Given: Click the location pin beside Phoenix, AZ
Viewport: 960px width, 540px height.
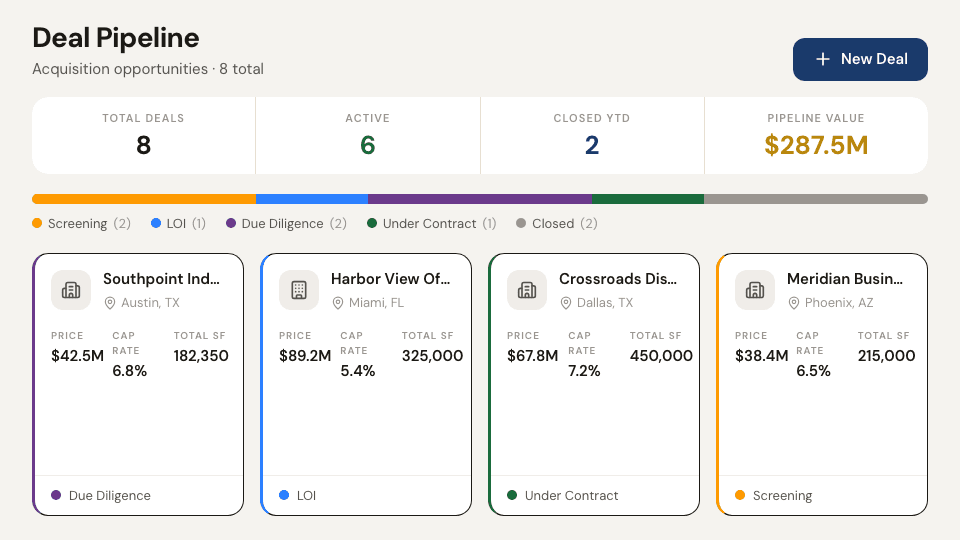Looking at the screenshot, I should pos(793,303).
